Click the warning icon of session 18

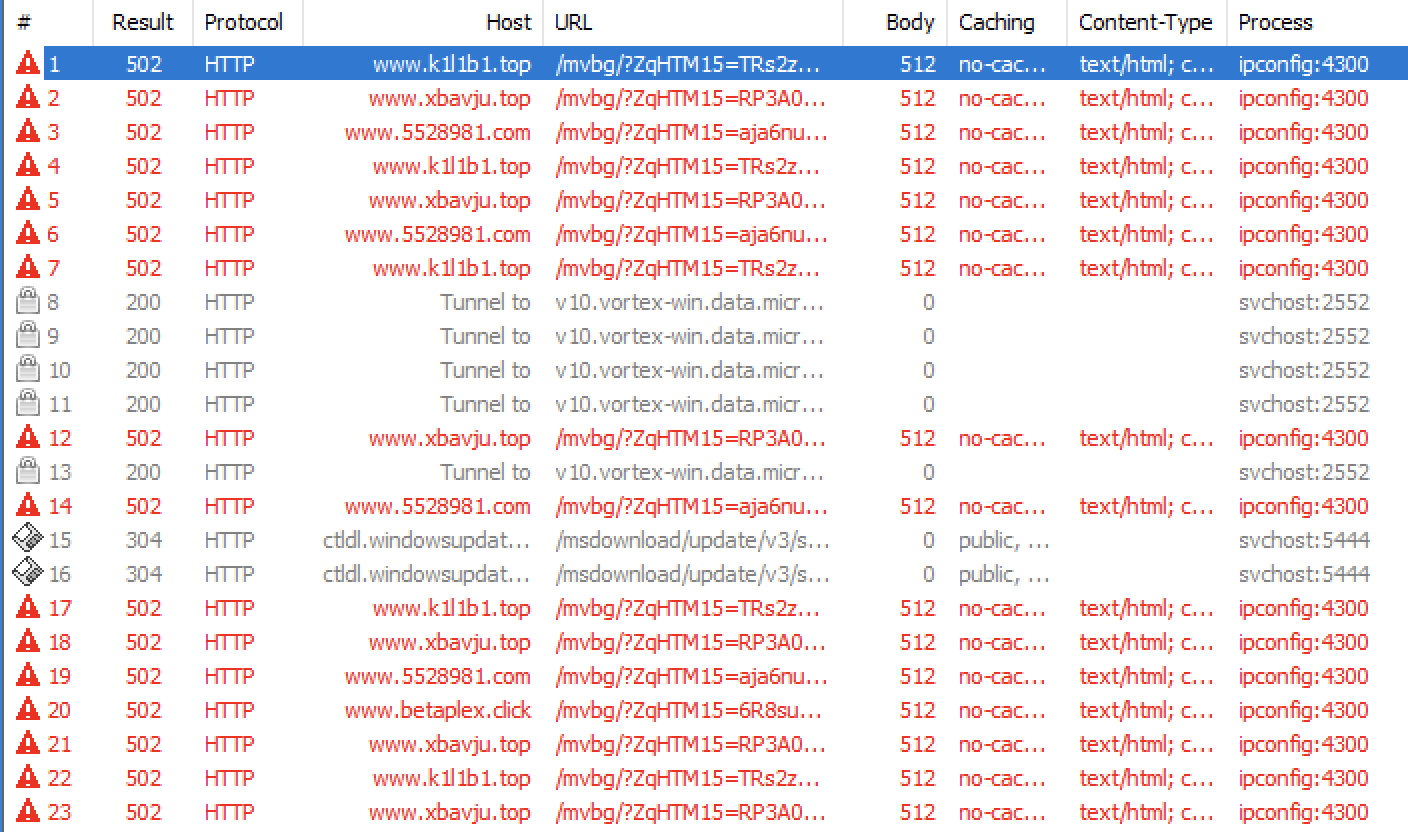[x=28, y=642]
